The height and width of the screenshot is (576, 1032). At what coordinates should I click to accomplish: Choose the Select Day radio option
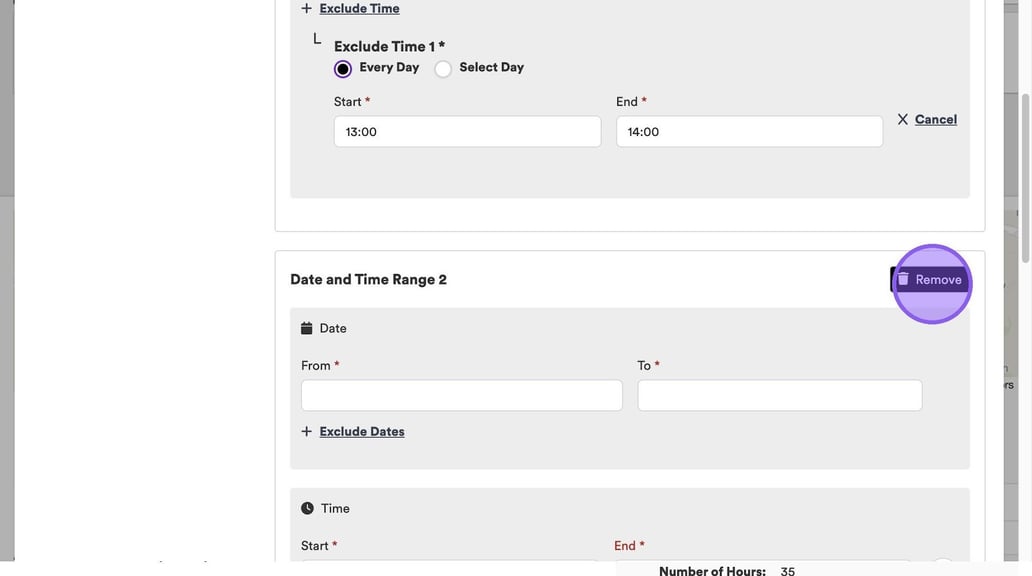[x=443, y=69]
